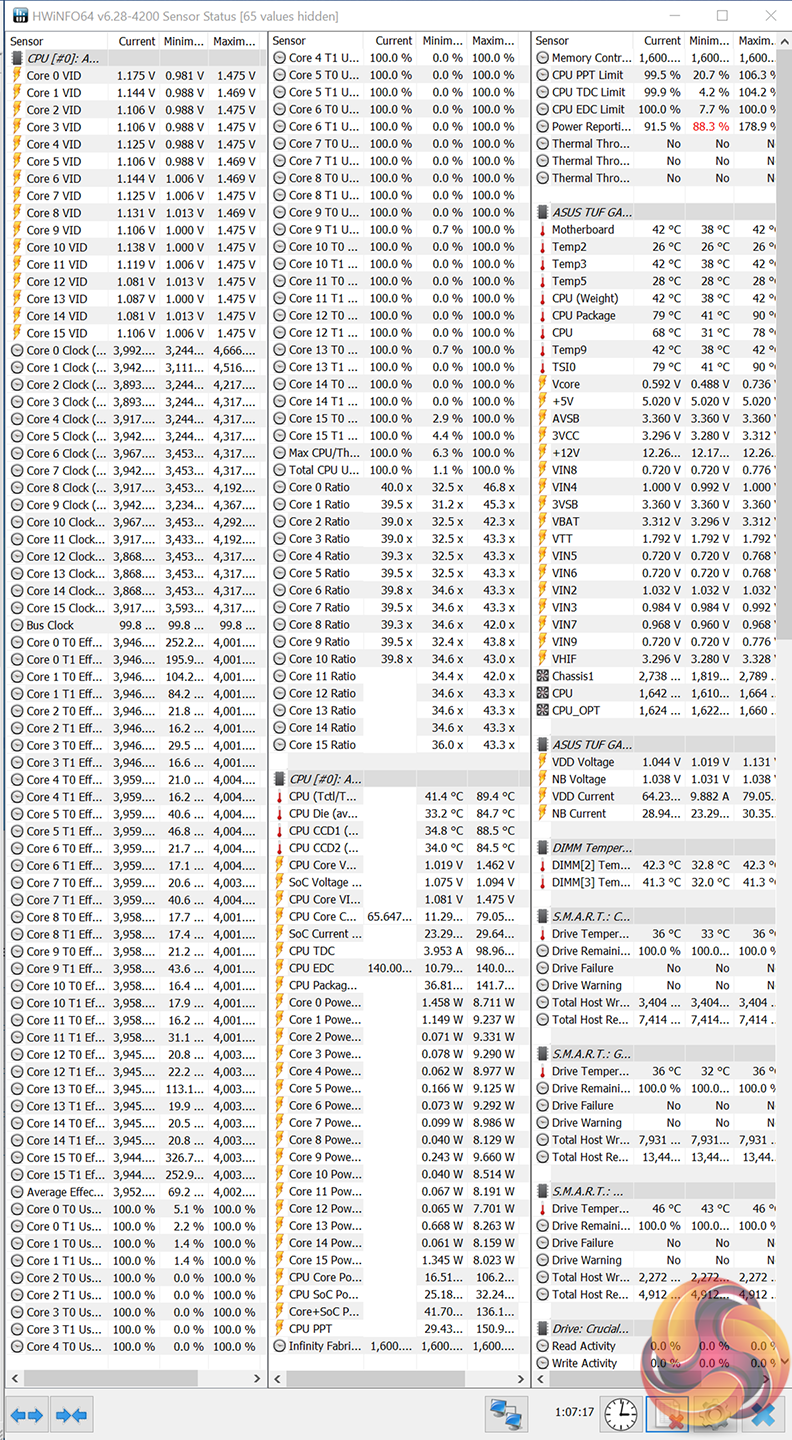
Task: Select the Drive: Crucial... section header
Action: click(655, 1329)
